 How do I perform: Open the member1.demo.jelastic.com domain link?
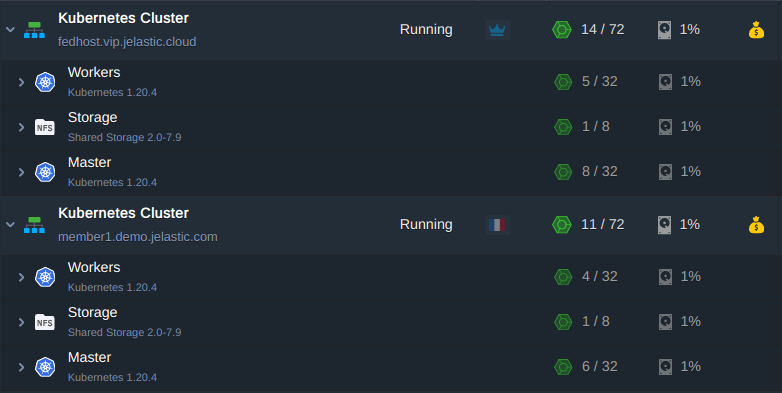[138, 237]
